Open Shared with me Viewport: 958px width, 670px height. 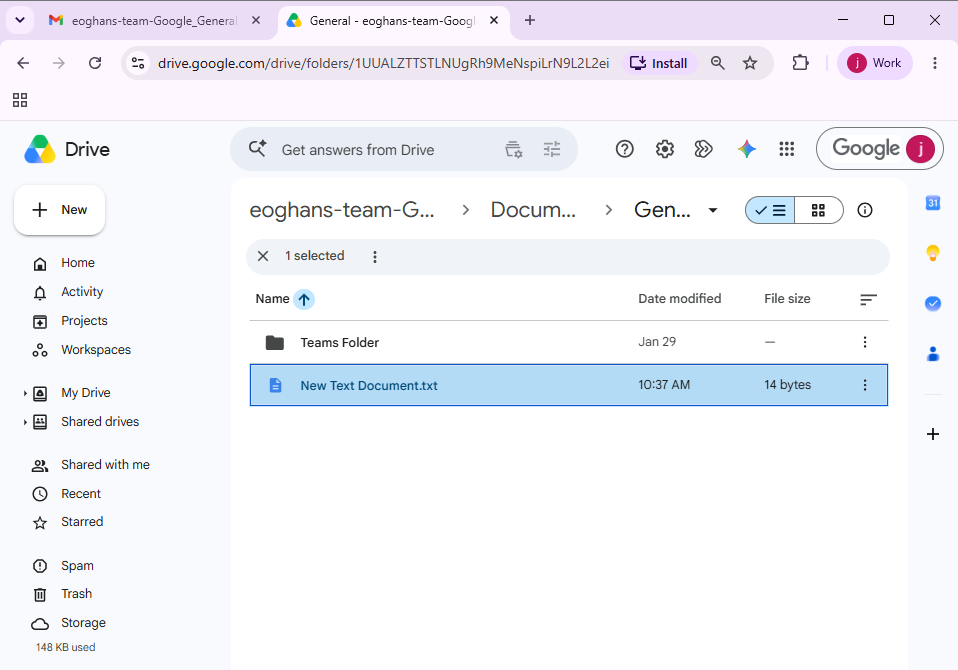point(105,465)
